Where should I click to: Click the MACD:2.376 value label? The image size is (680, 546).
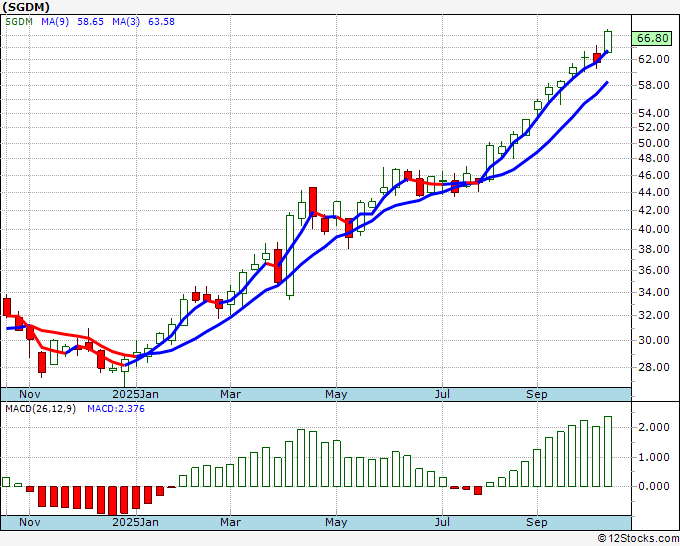tap(116, 409)
